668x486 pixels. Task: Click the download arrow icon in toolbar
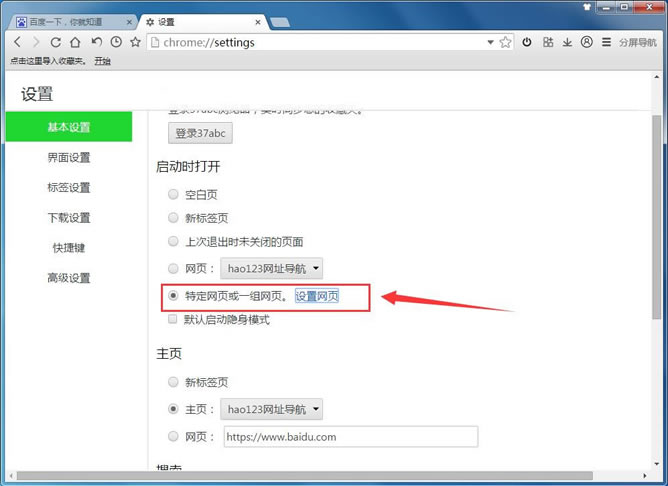(567, 42)
